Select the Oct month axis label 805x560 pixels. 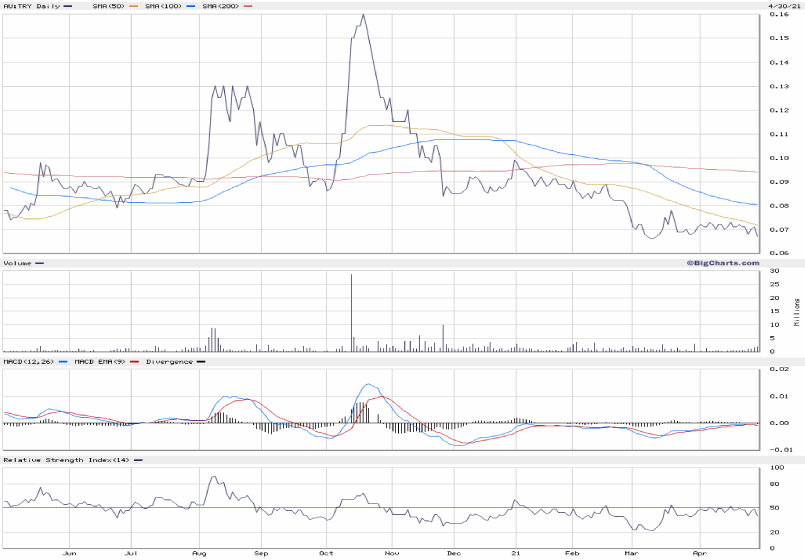pos(326,551)
